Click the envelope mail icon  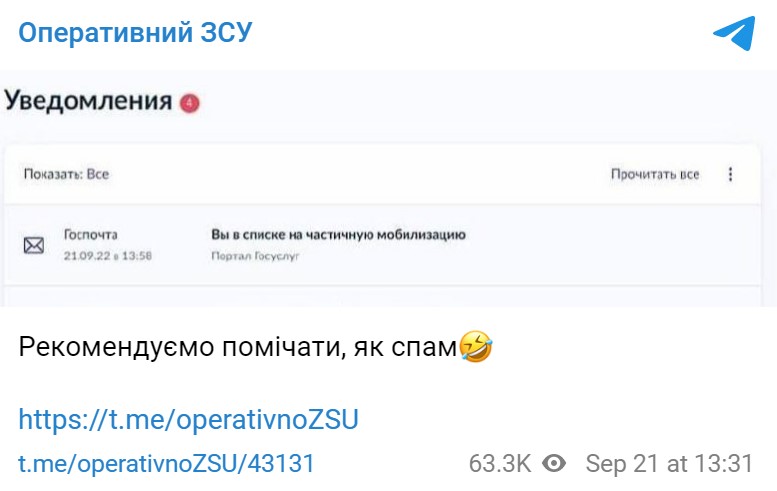pos(34,245)
